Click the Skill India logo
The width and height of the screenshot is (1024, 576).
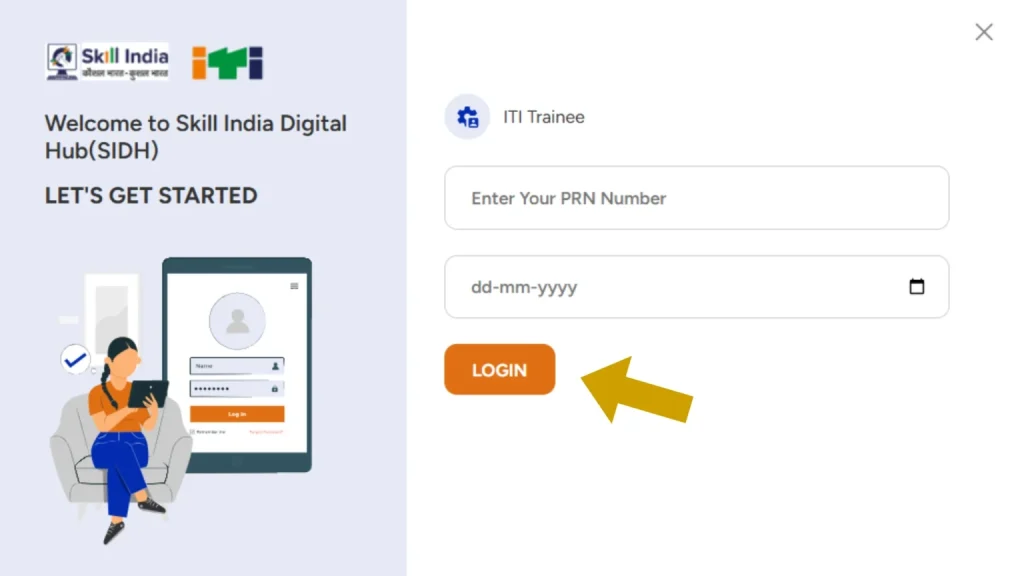(107, 62)
